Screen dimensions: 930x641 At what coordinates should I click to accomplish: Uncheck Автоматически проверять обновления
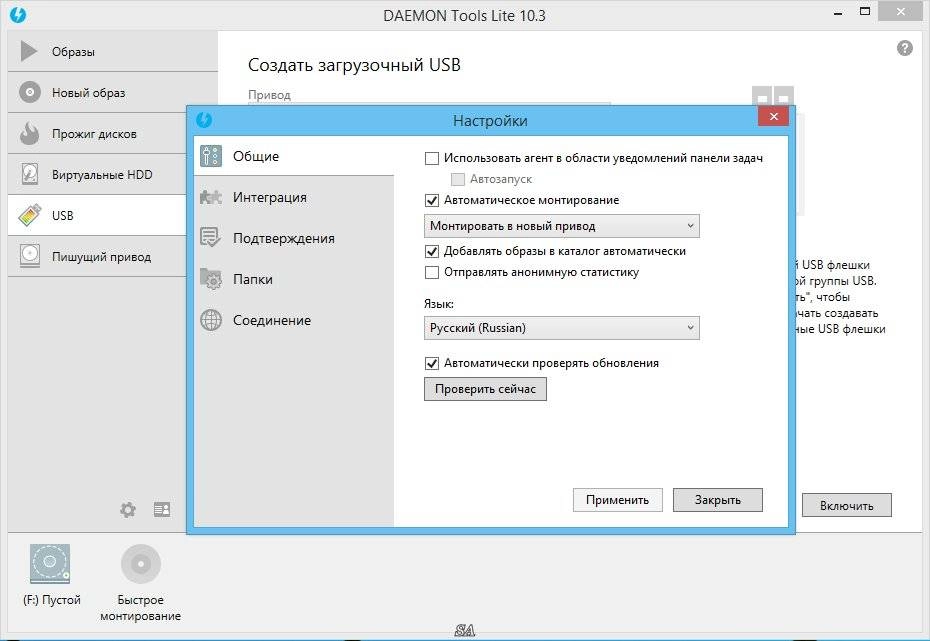pos(432,363)
